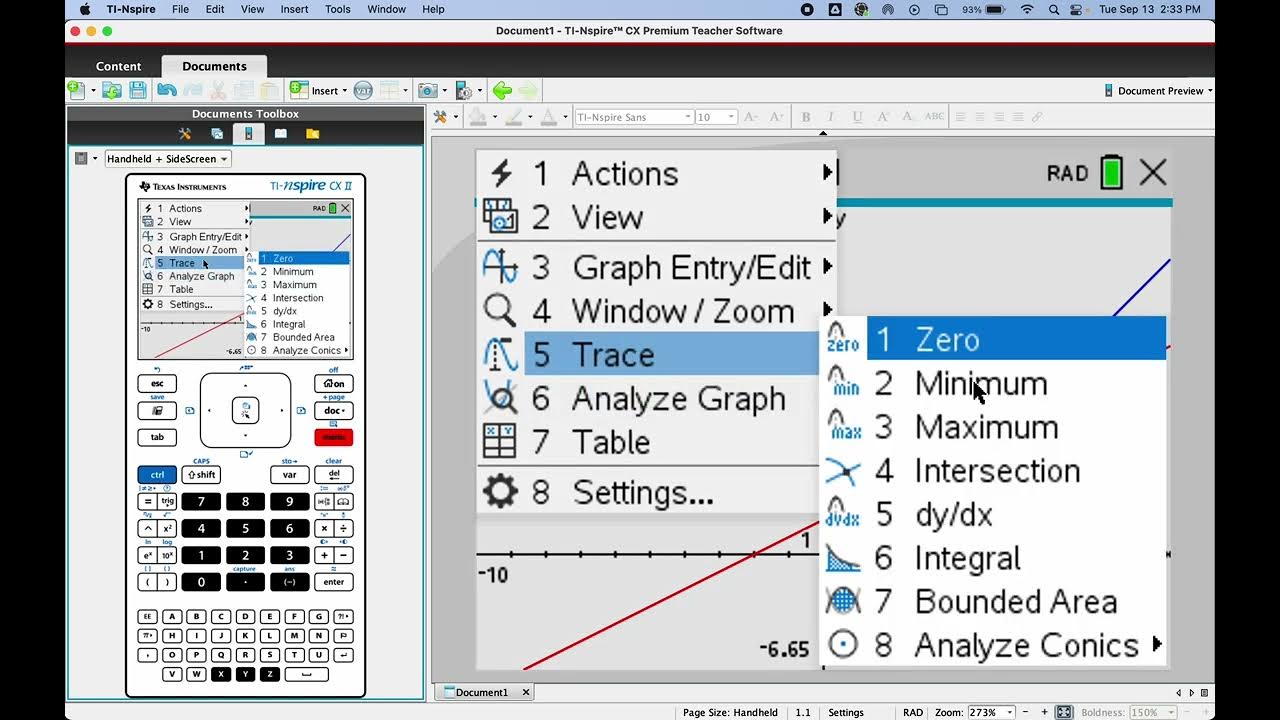Open the Handheld + SideScreen view dropdown
The image size is (1280, 720).
point(168,159)
